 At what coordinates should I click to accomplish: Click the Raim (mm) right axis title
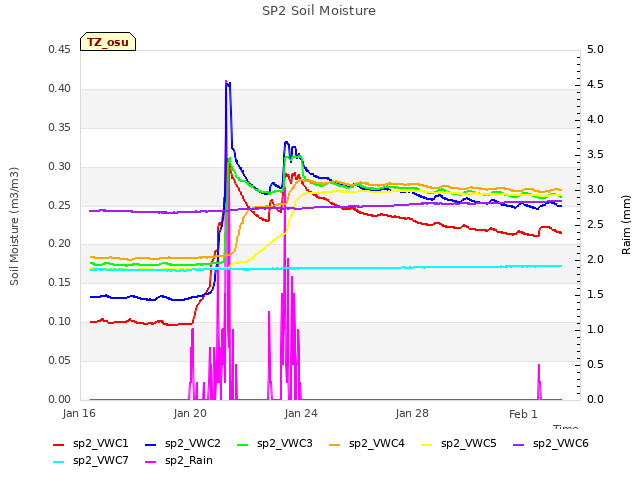tap(626, 225)
